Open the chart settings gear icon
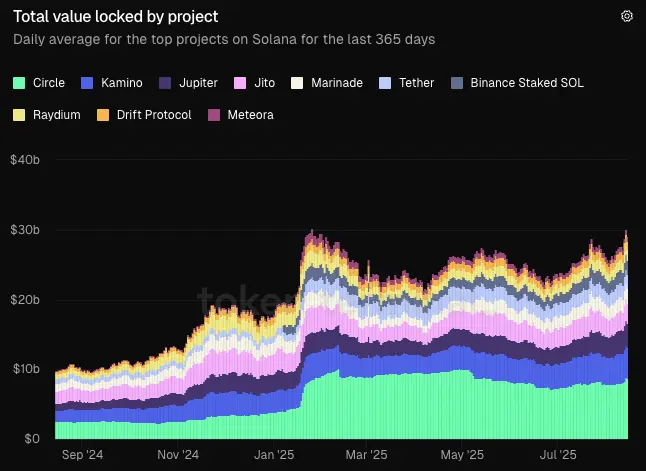 coord(627,16)
